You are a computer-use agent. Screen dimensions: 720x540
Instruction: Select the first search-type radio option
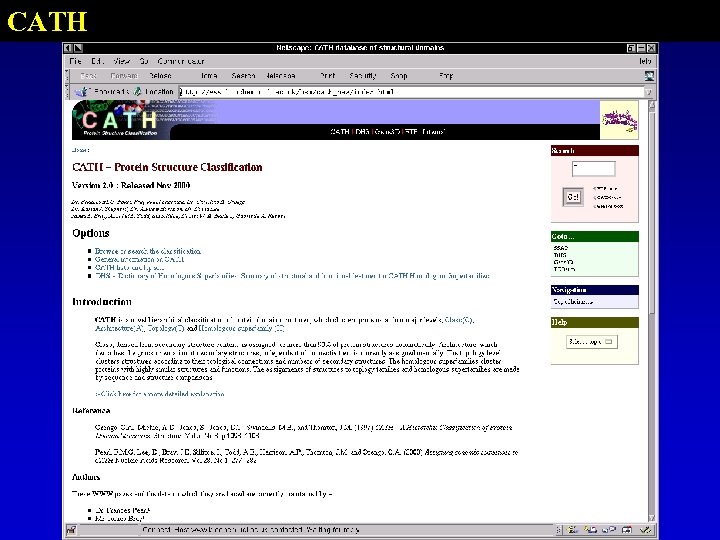click(594, 189)
